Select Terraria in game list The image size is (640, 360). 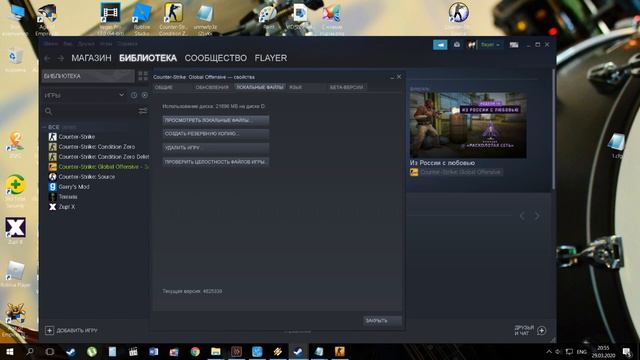[68, 197]
